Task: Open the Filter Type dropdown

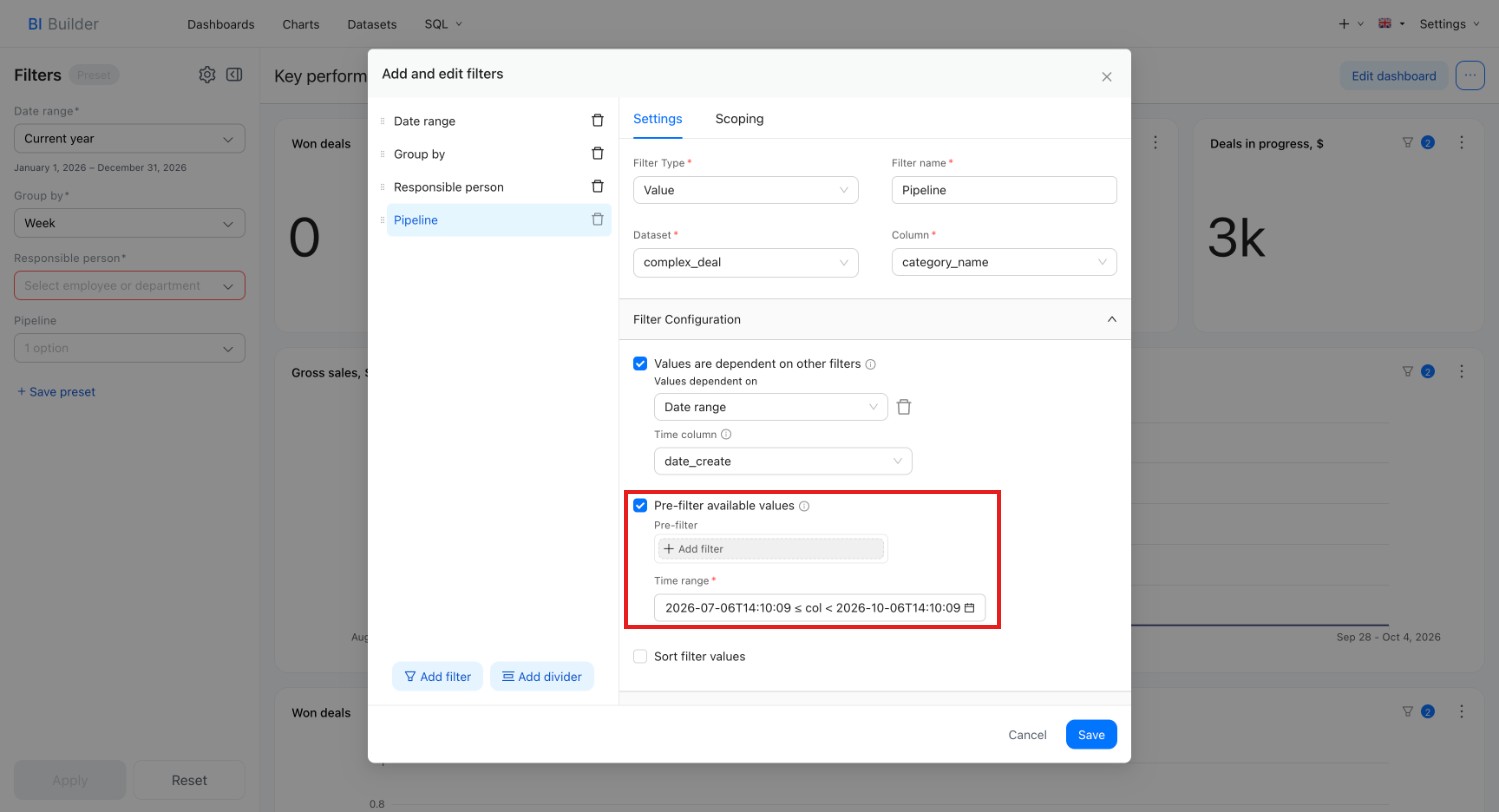Action: [x=745, y=190]
